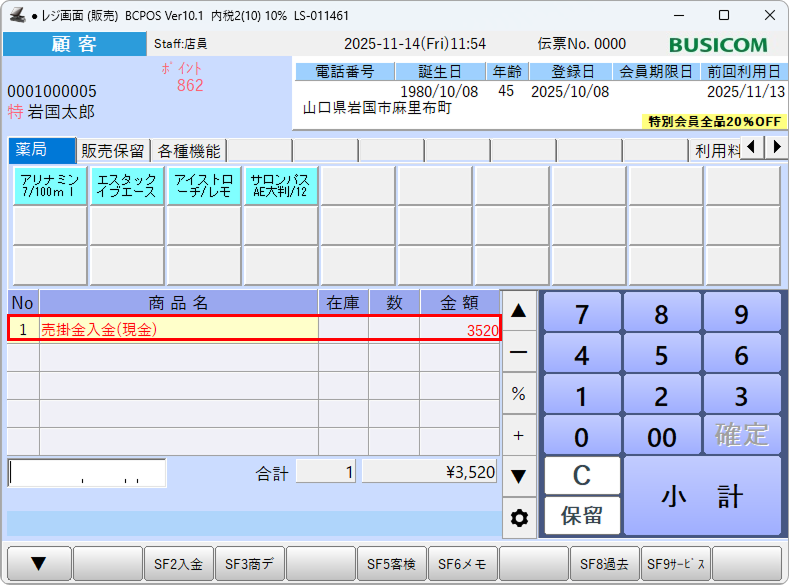Click the barcode input field
Screen dimensions: 789x585
click(x=87, y=473)
